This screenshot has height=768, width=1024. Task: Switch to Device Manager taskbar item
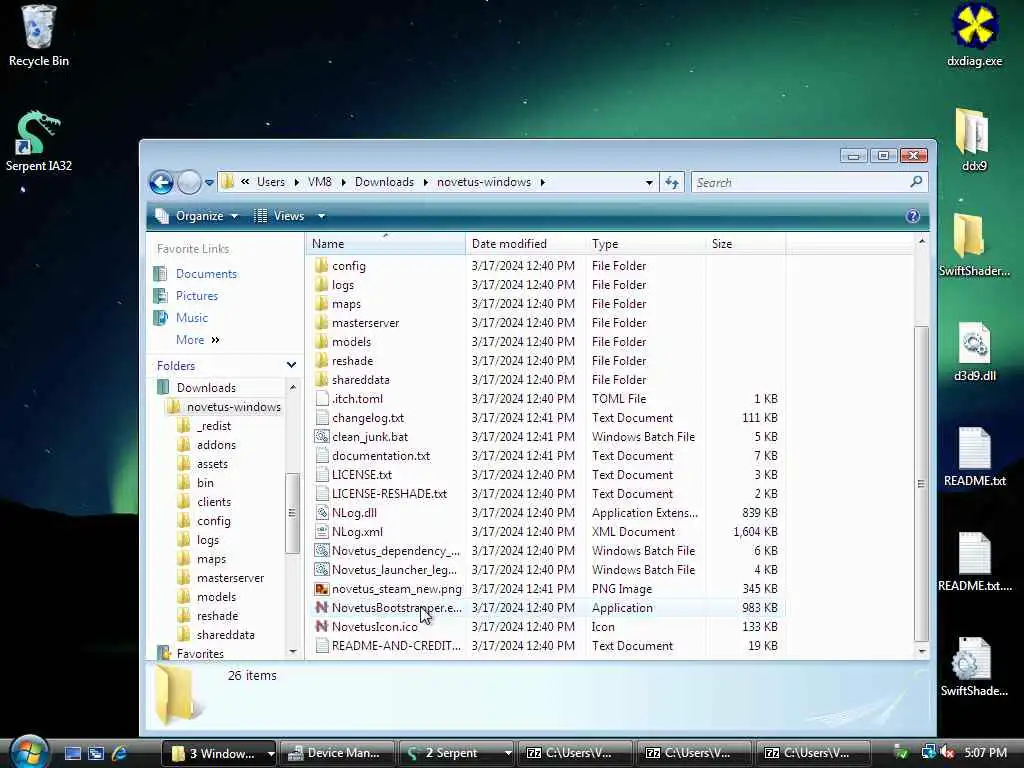coord(337,754)
